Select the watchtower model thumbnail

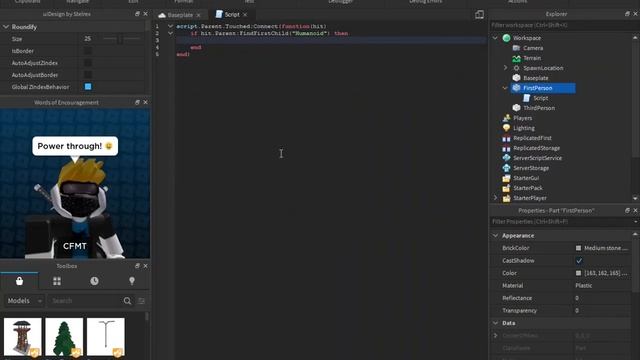[x=22, y=337]
